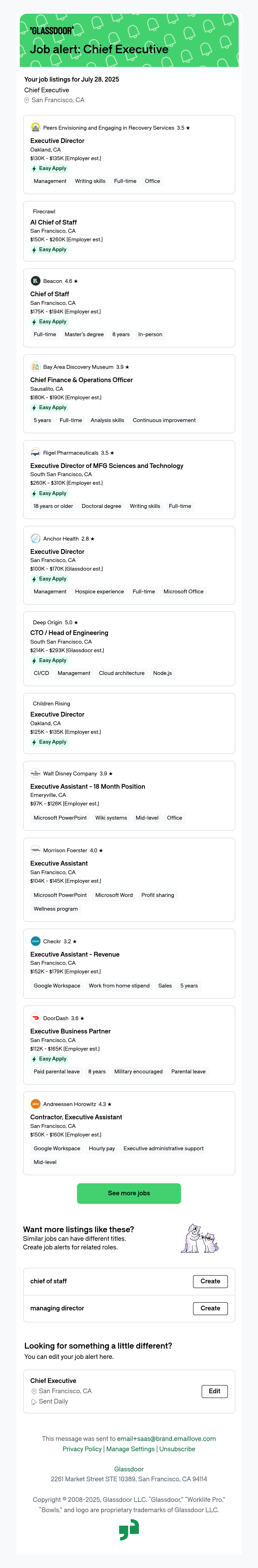This screenshot has width=258, height=1568.
Task: Open the Rigel Pharmaceuticals logo icon
Action: pyautogui.click(x=35, y=453)
